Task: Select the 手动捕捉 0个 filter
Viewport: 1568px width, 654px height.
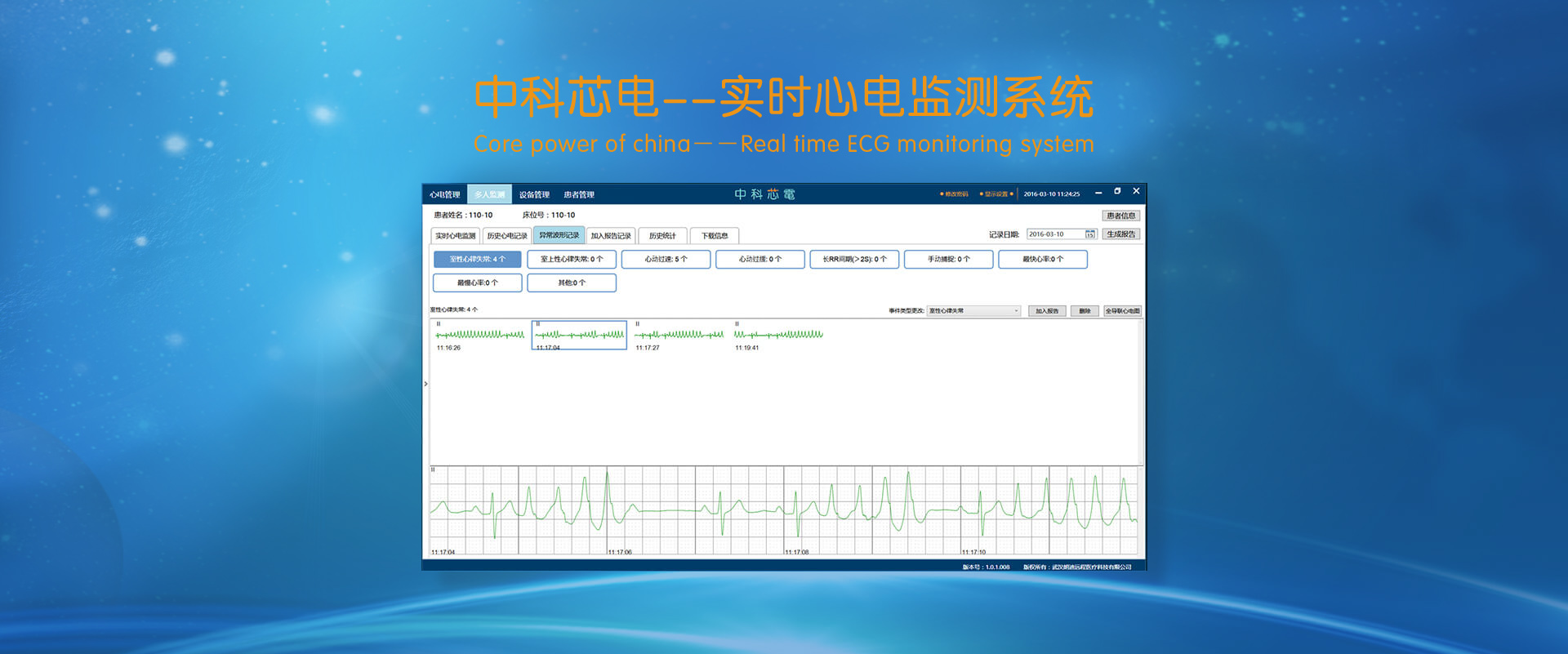Action: [949, 259]
